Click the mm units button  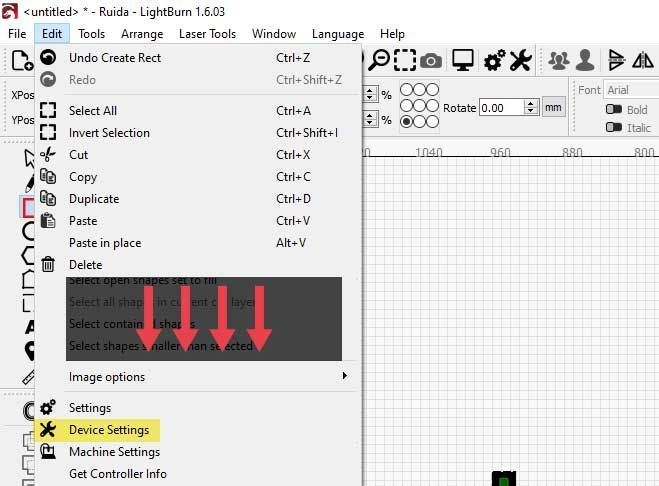coord(553,108)
